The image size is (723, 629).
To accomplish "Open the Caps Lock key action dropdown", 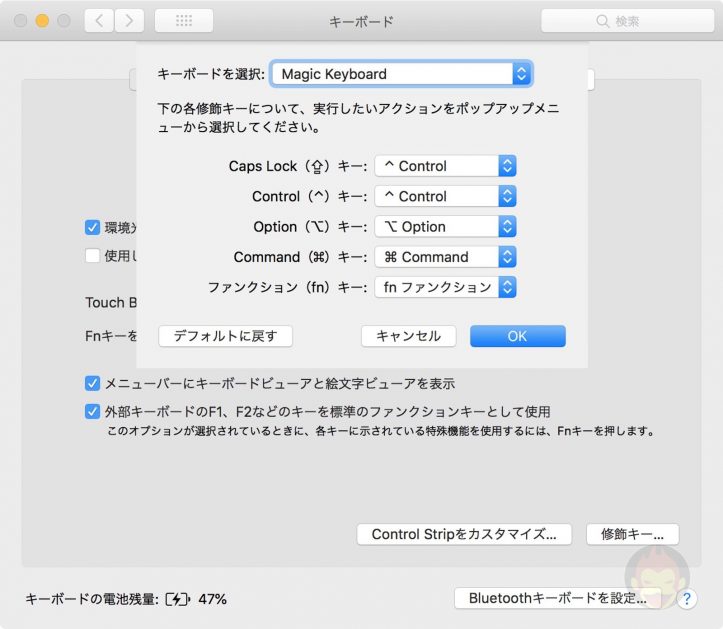I will [x=445, y=166].
